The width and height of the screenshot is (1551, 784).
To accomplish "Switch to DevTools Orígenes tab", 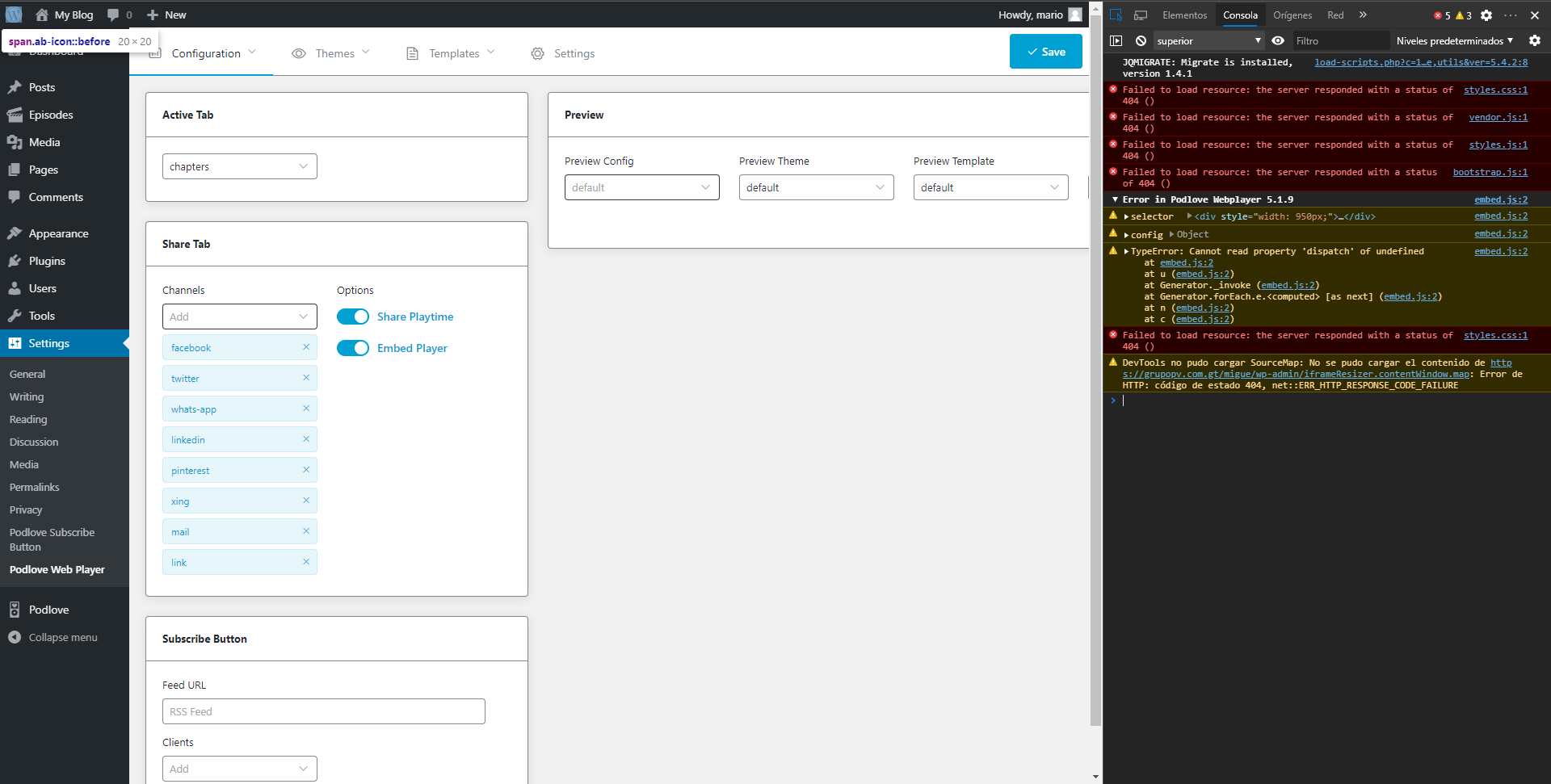I will 1292,15.
